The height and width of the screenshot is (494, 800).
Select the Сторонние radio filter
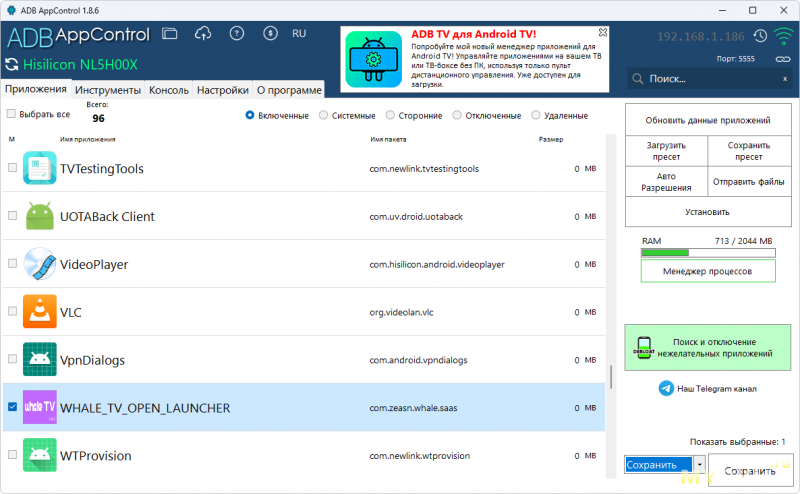(x=390, y=115)
